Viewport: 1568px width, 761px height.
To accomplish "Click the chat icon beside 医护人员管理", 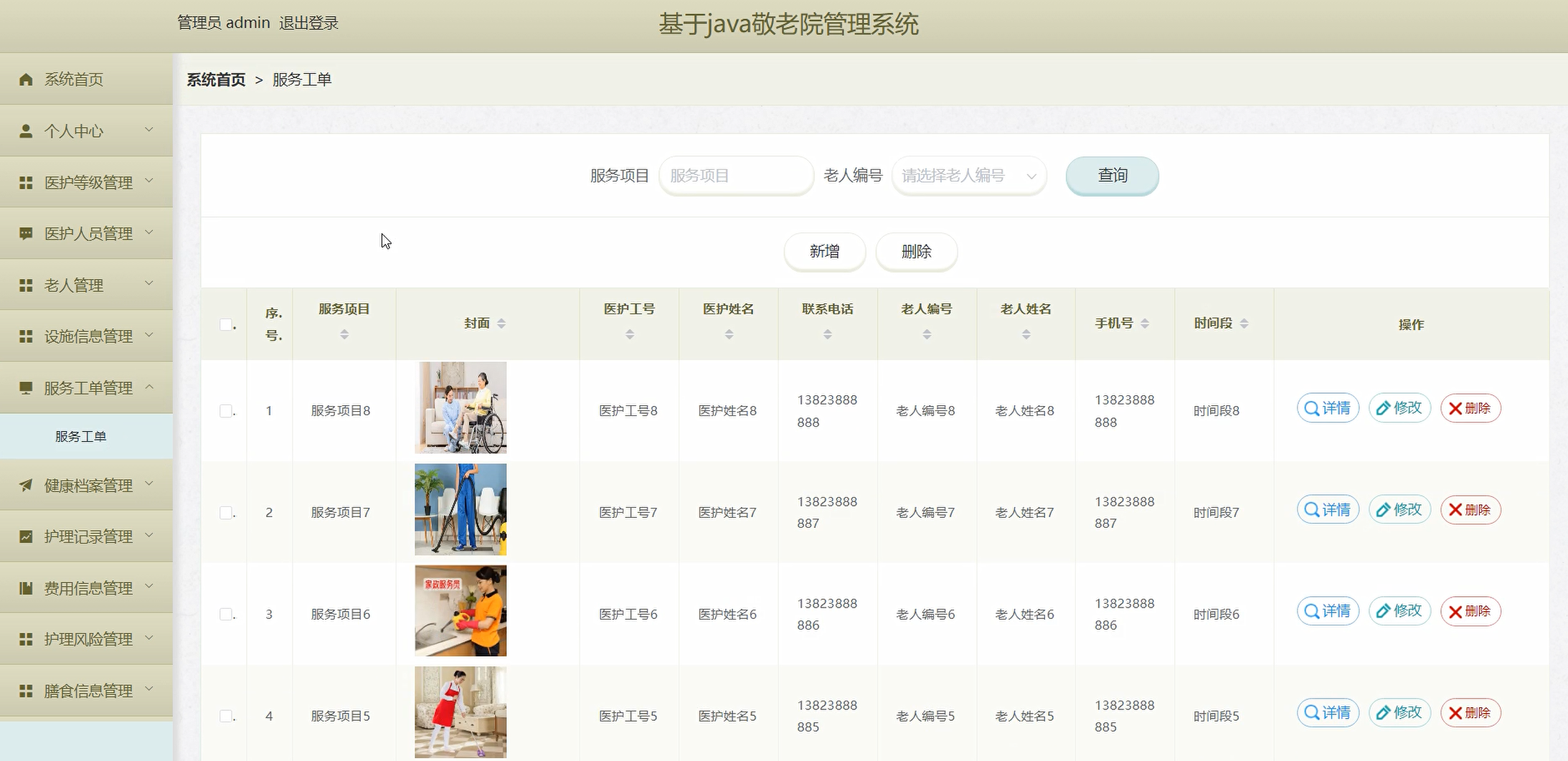I will (26, 234).
